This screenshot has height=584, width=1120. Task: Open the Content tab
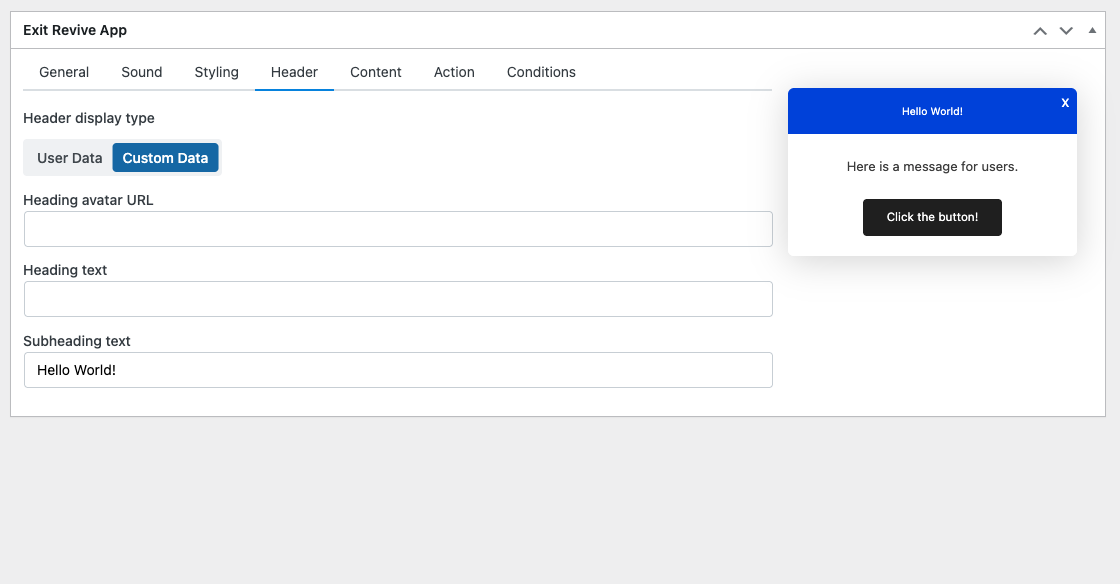376,72
